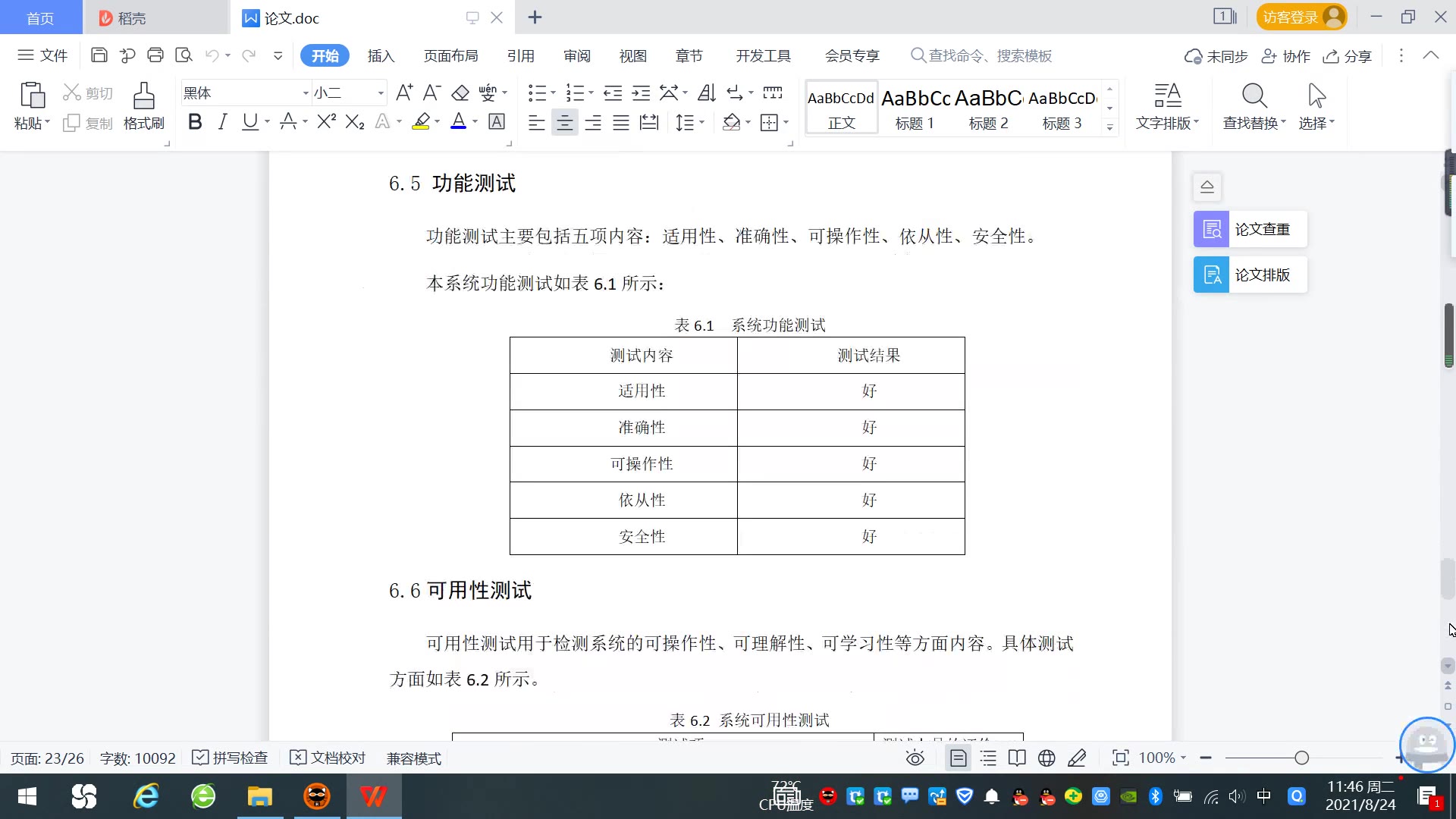
Task: Decrease font size with A- icon
Action: click(431, 93)
